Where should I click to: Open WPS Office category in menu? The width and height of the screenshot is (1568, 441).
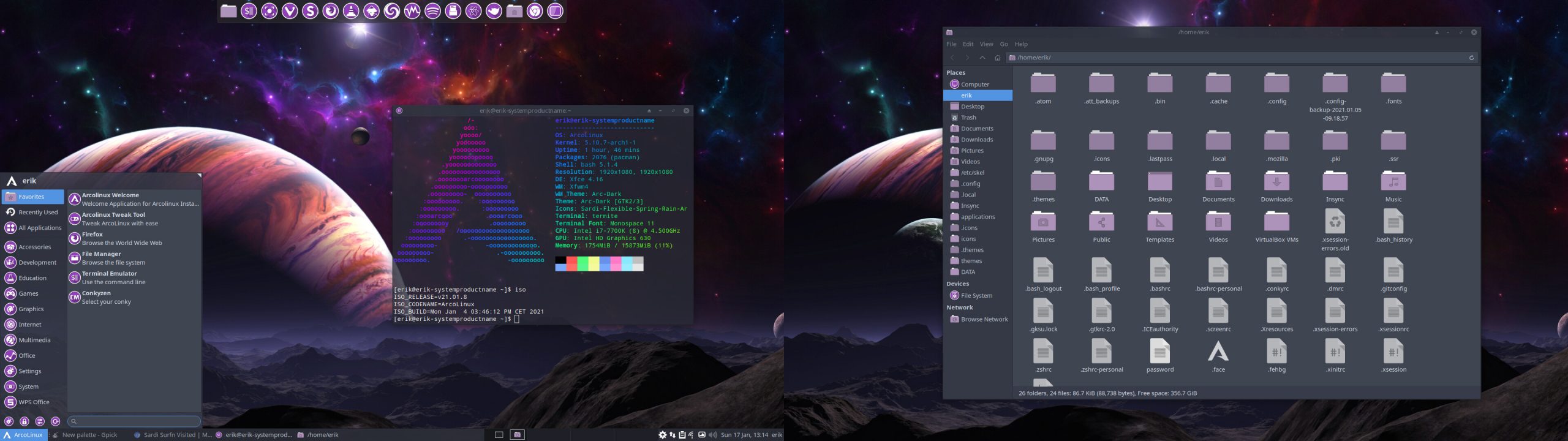point(33,402)
